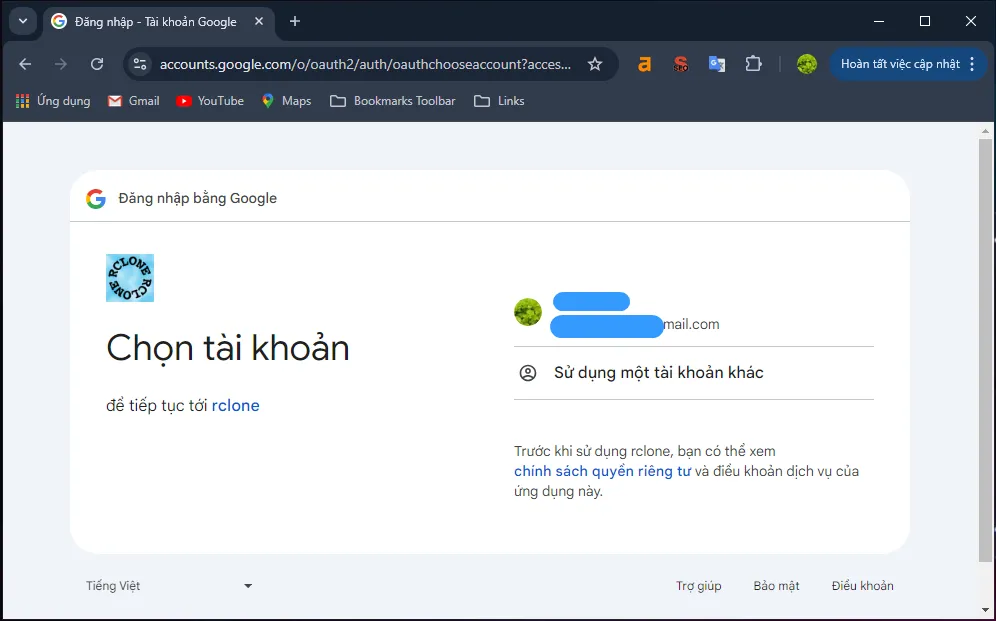
Task: Click the reload page icon
Action: [97, 63]
